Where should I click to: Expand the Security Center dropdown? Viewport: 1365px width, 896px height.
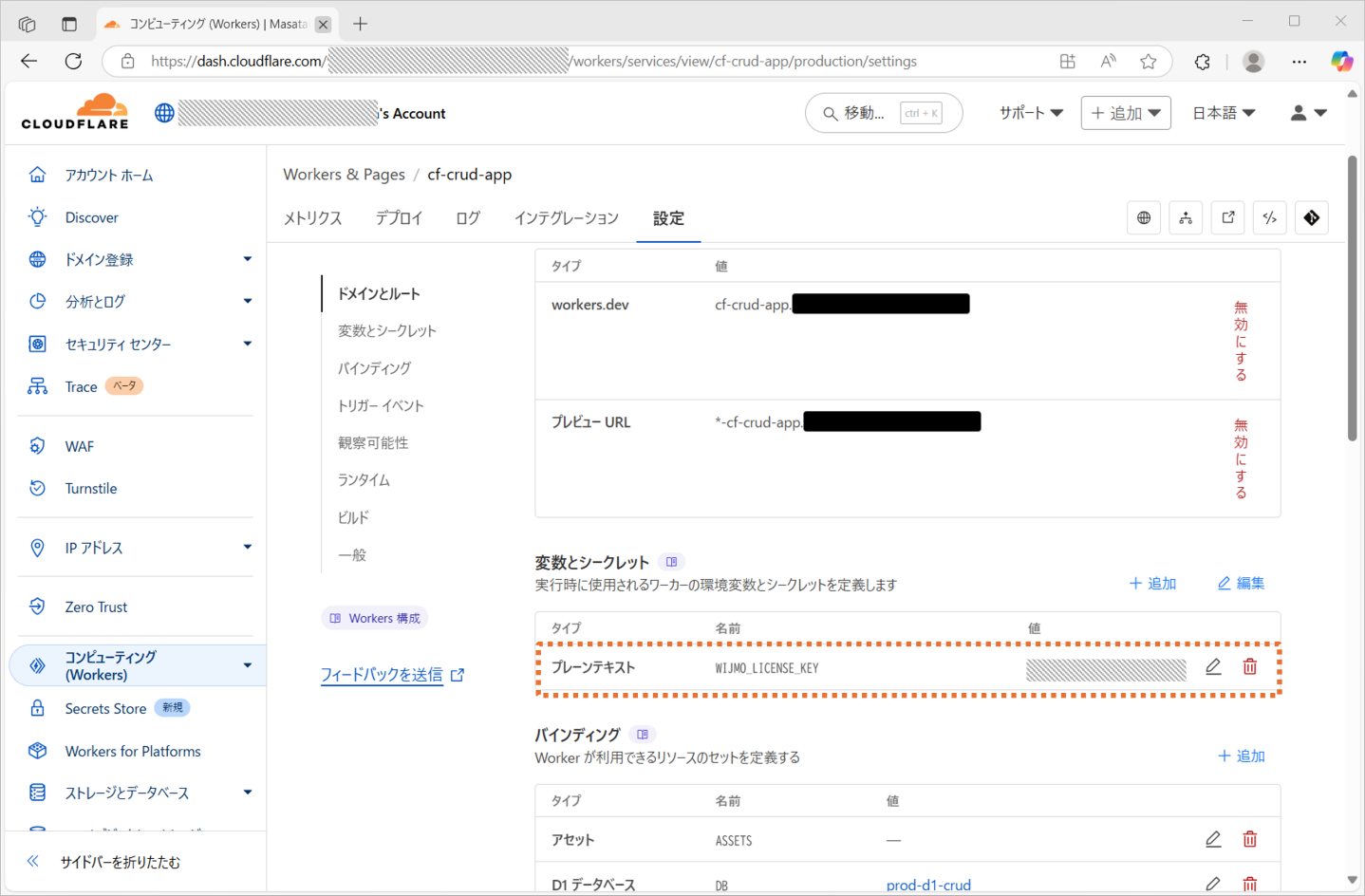pos(248,344)
